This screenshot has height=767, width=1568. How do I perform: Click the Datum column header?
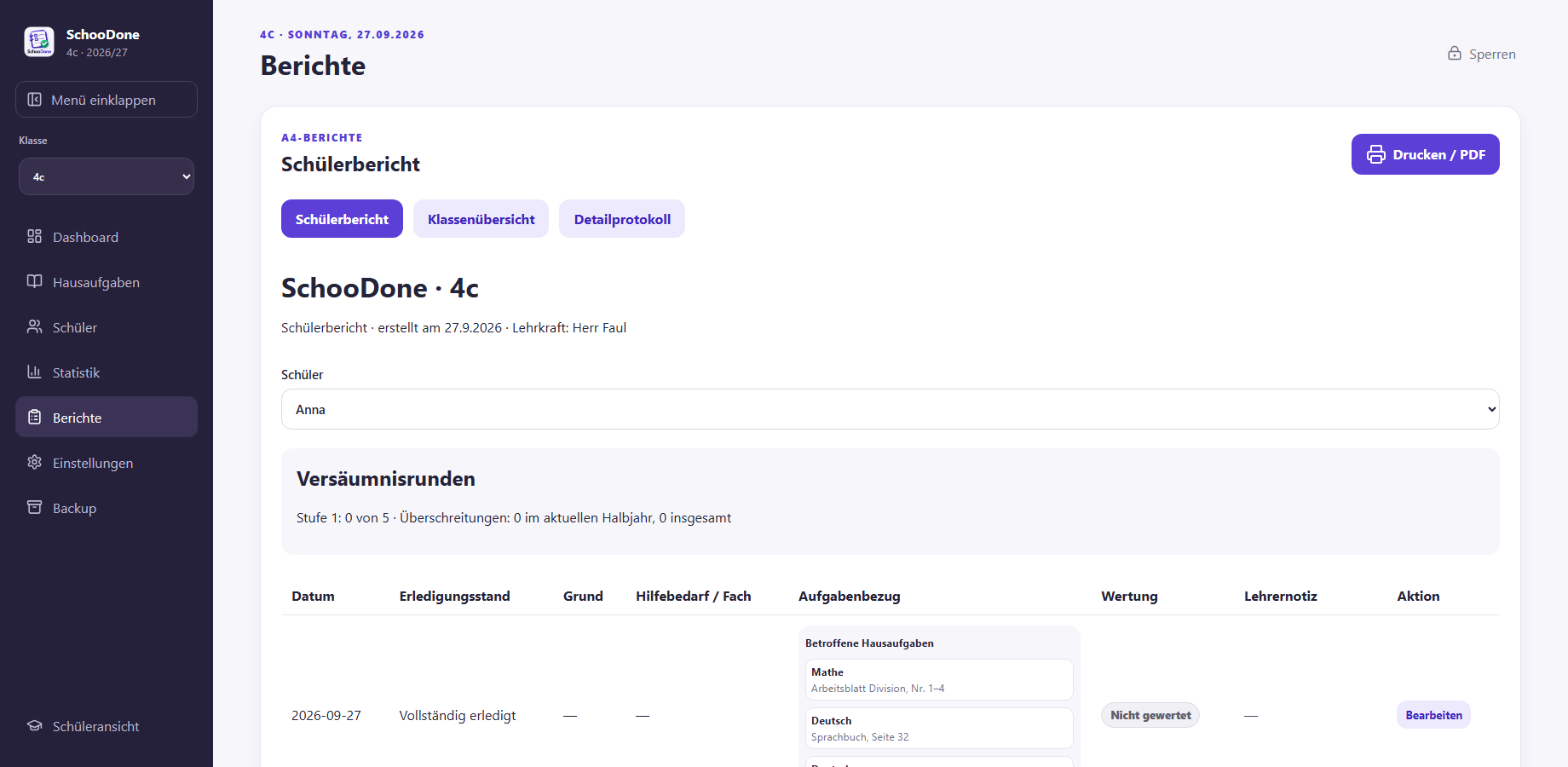tap(313, 596)
